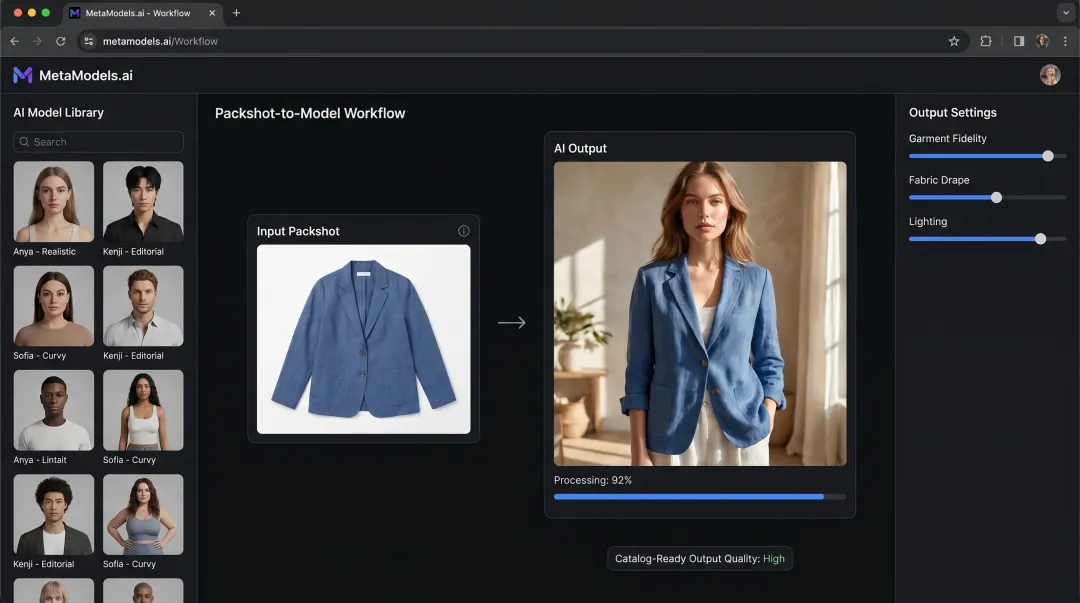Select the MetaModels.ai - Workflow tab
Viewport: 1080px width, 603px height.
pos(143,12)
